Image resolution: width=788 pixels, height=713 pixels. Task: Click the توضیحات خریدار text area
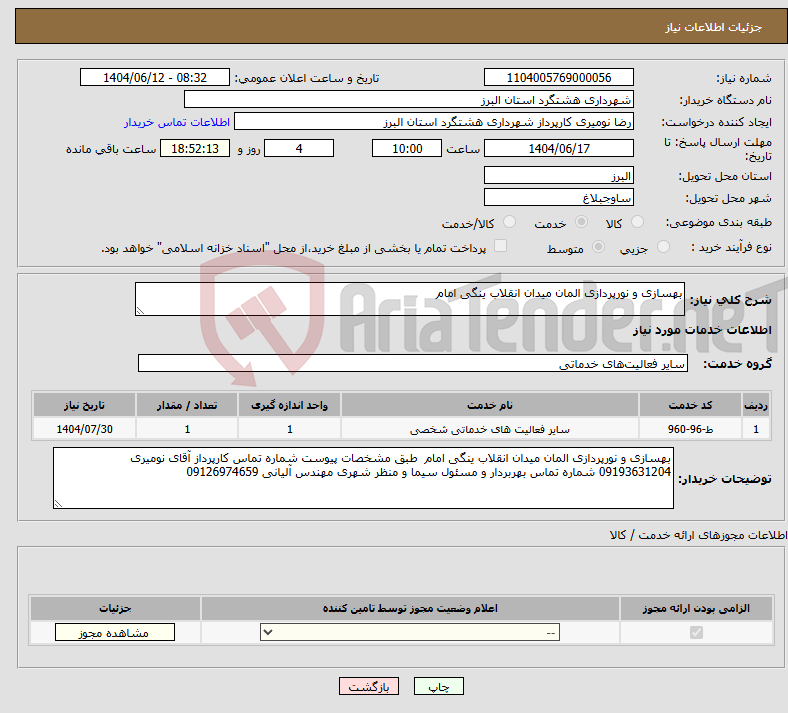(363, 478)
